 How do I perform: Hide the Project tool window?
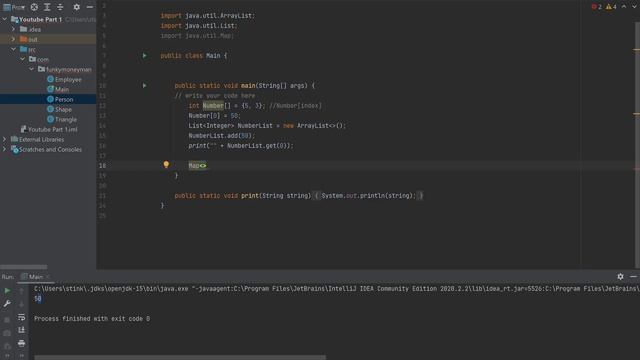coord(90,7)
